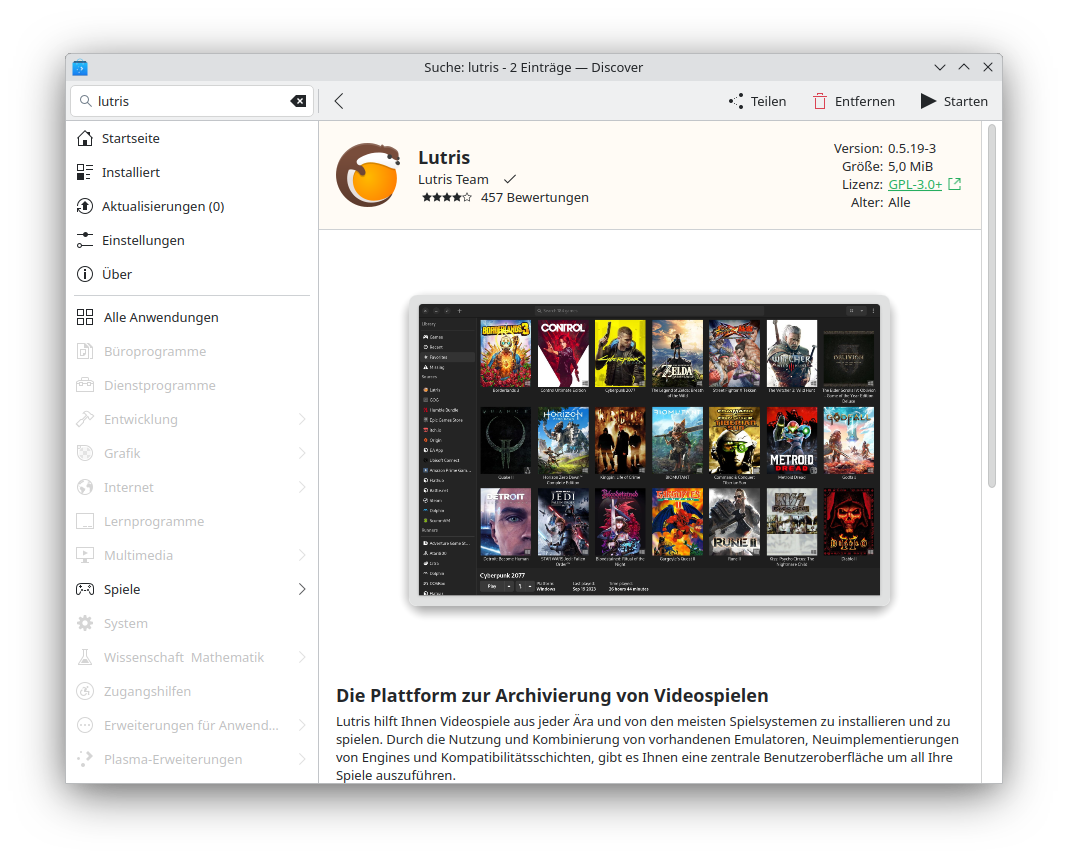Expand the Spiele category chevron
1068x861 pixels.
(x=302, y=589)
